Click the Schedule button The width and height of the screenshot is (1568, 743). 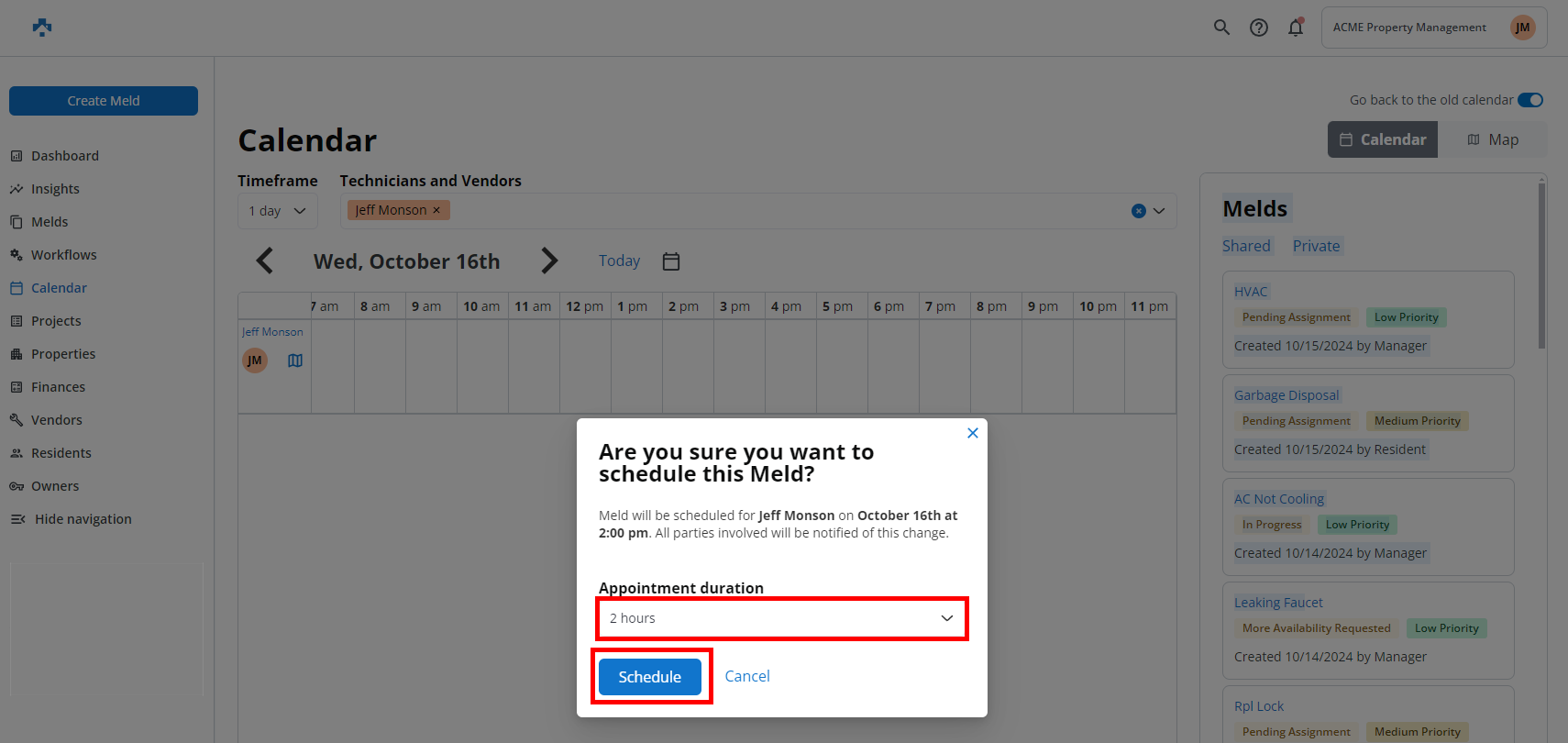point(650,677)
